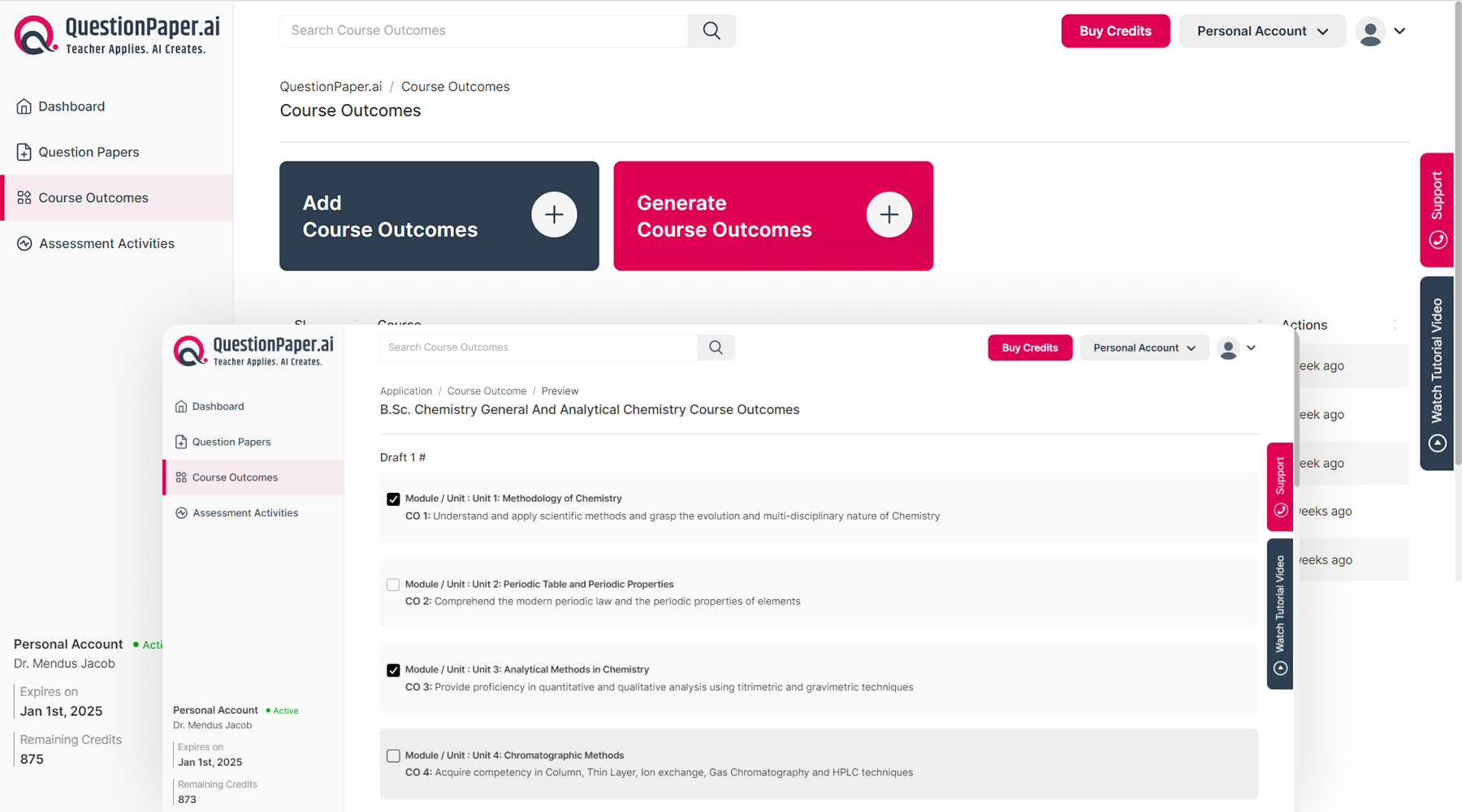Open the red Support tab on the far right edge
The width and height of the screenshot is (1462, 812).
[1436, 209]
